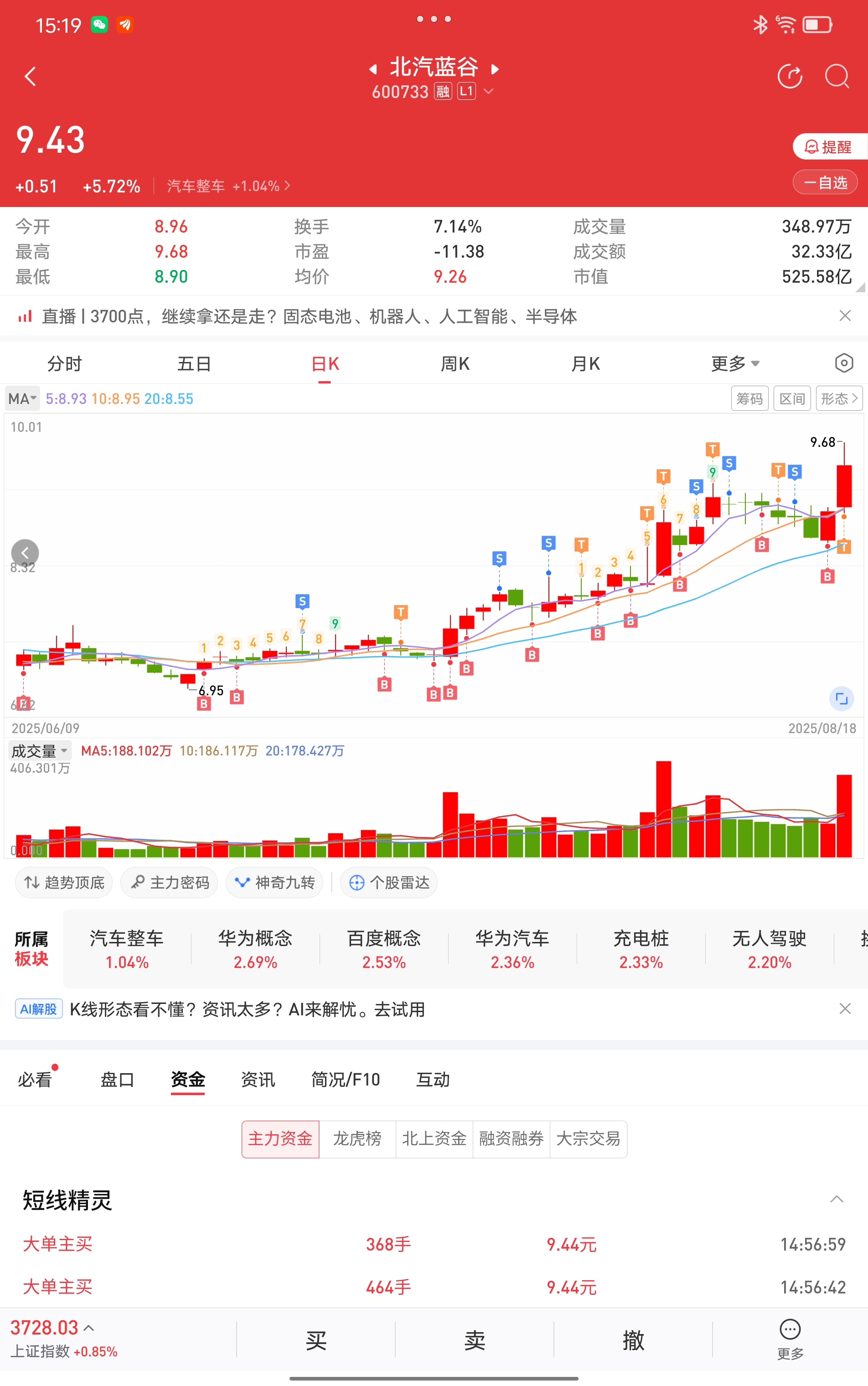Toggle 神奇九转 indicator
The height and width of the screenshot is (1386, 868).
pos(274,883)
